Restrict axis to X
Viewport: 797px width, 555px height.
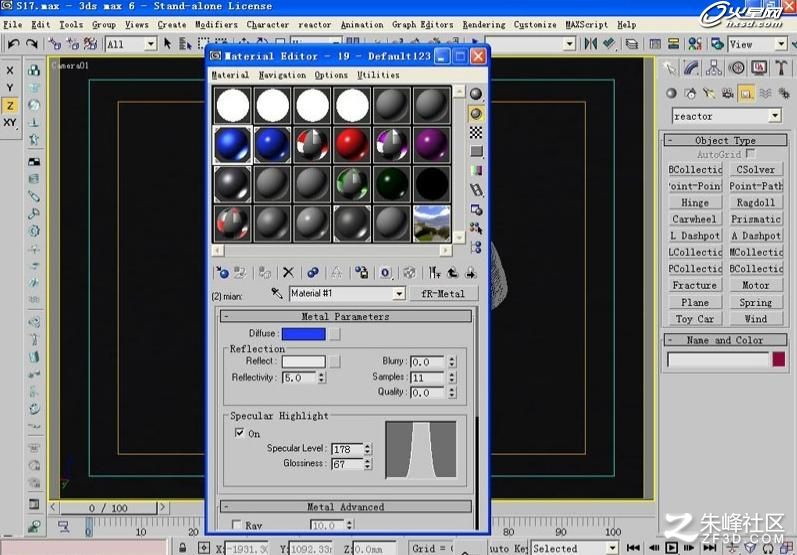pos(10,71)
